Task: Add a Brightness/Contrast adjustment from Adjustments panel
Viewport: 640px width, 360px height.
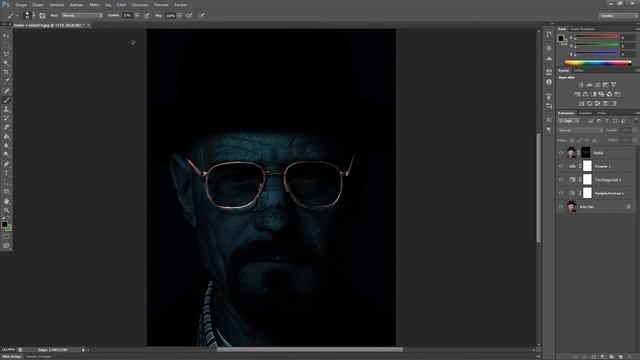Action: click(x=581, y=84)
